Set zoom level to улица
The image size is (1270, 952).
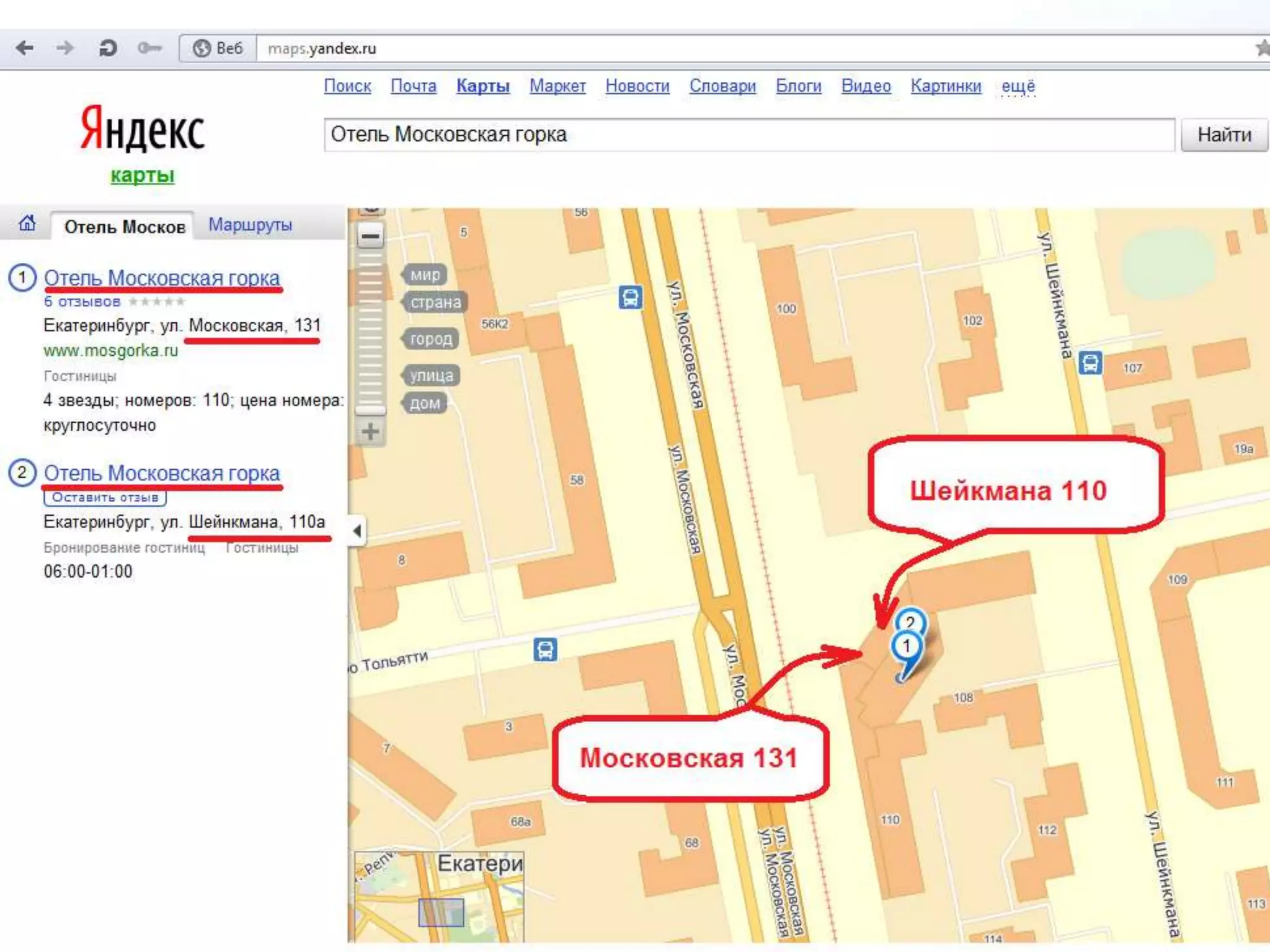click(431, 375)
